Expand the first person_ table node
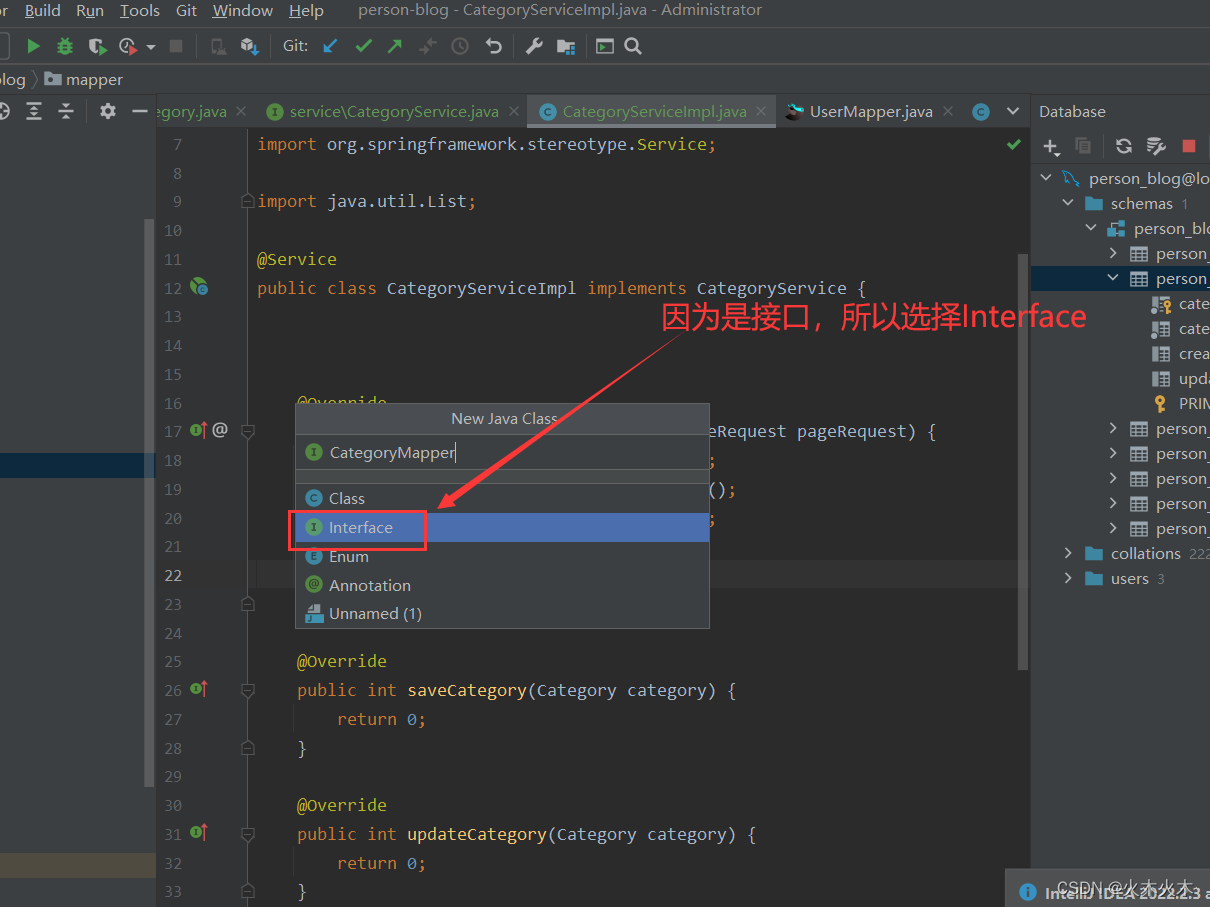1210x907 pixels. (1113, 253)
